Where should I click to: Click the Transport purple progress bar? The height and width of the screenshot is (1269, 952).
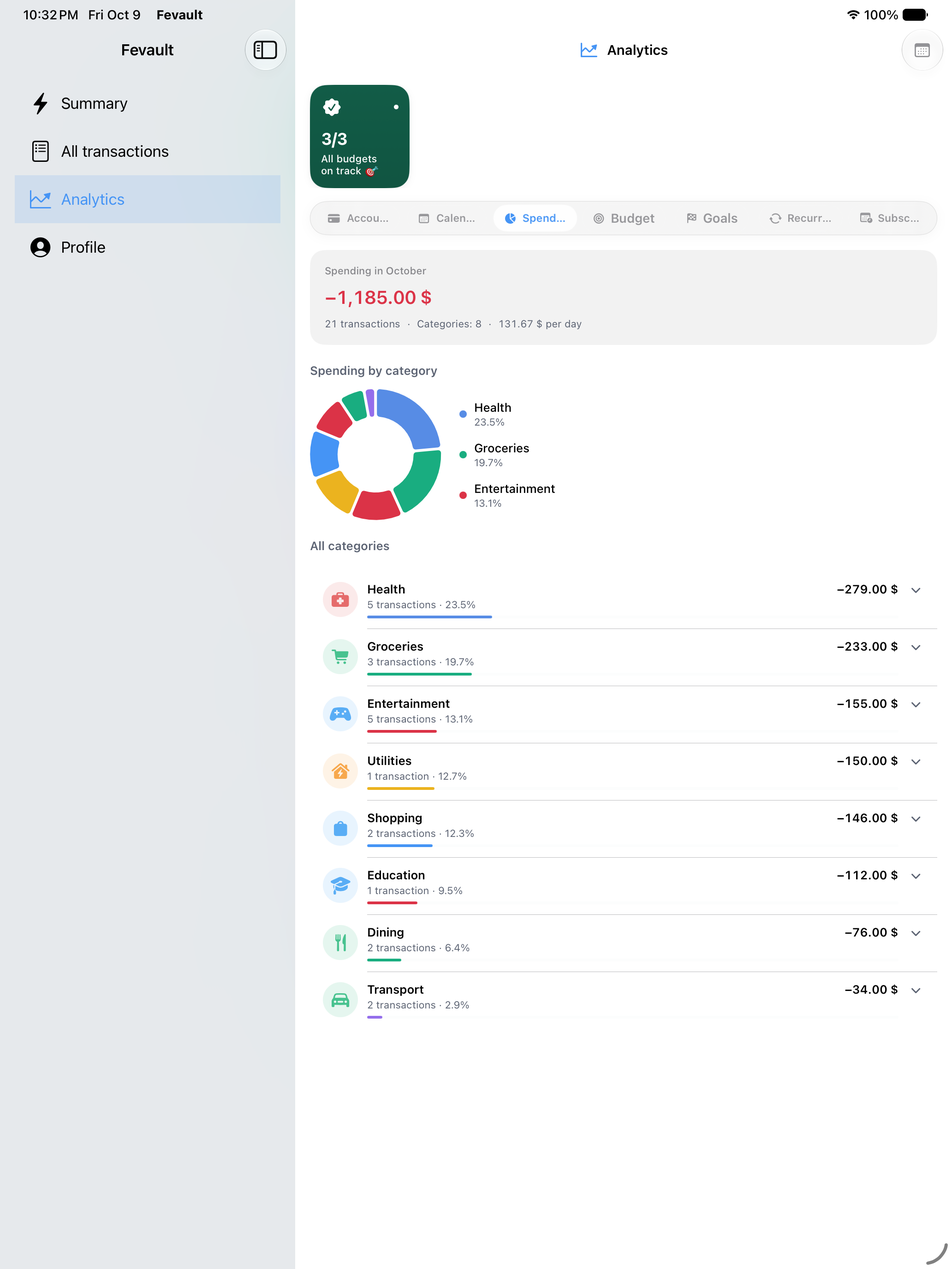(374, 1017)
